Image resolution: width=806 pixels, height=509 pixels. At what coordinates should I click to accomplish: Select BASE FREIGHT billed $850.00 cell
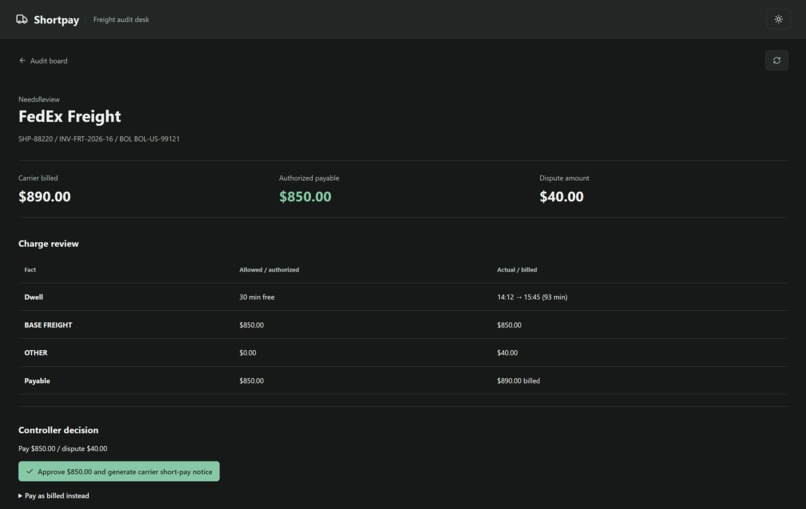(x=509, y=325)
